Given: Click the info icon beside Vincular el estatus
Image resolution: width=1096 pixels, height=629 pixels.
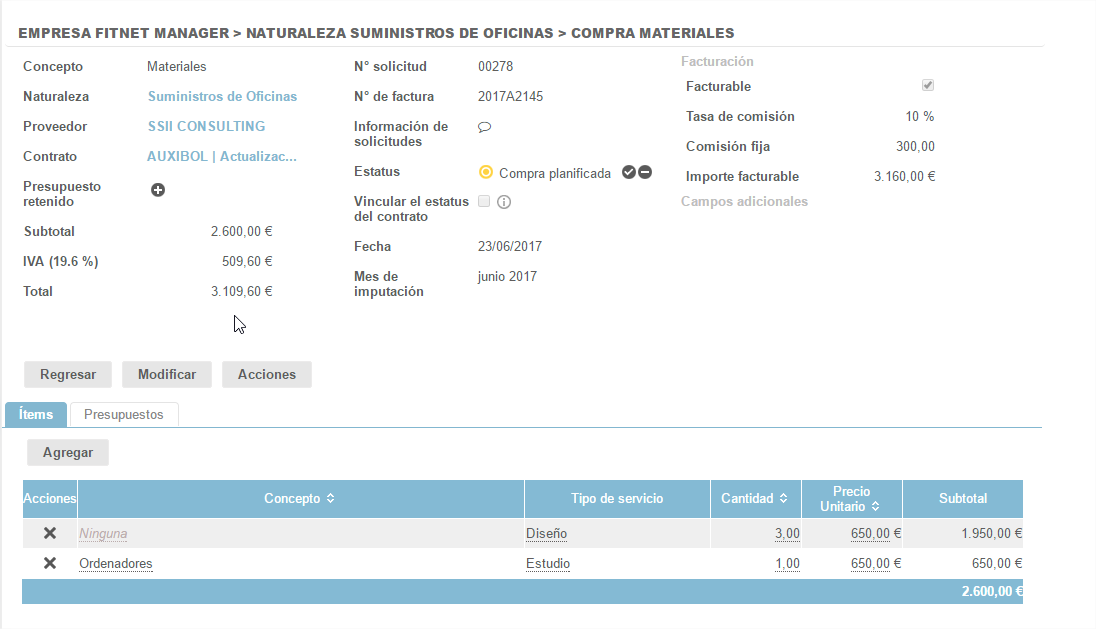Looking at the screenshot, I should [504, 202].
